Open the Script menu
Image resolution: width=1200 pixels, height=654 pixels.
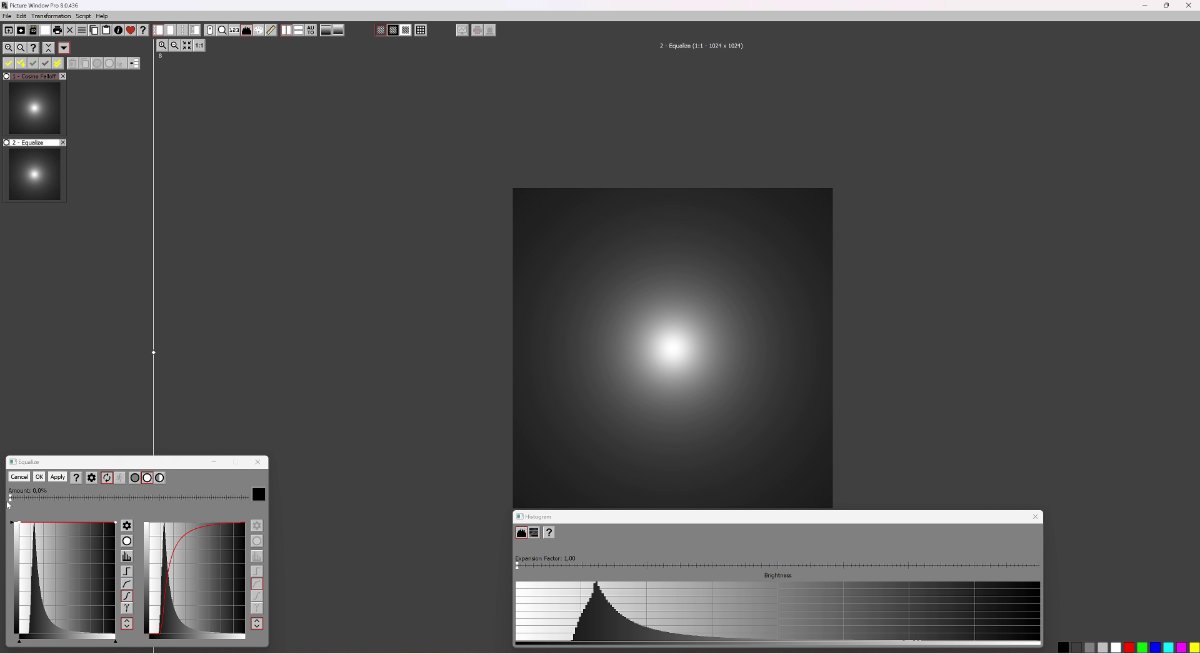83,16
